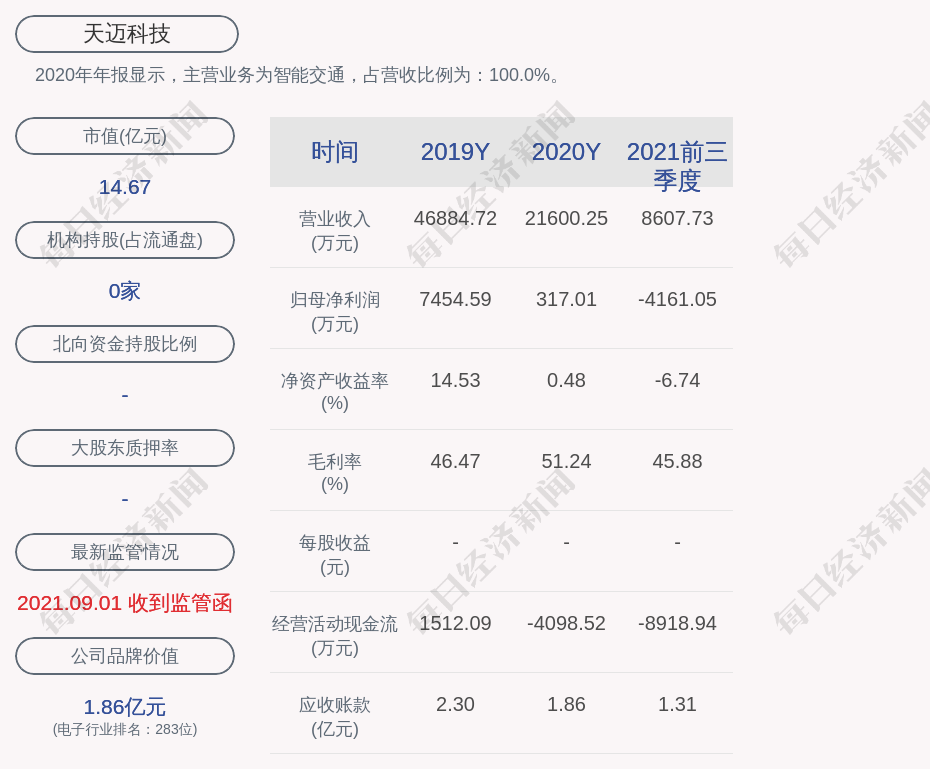Select the 最新监管情况 label
This screenshot has height=769, width=930.
point(125,552)
